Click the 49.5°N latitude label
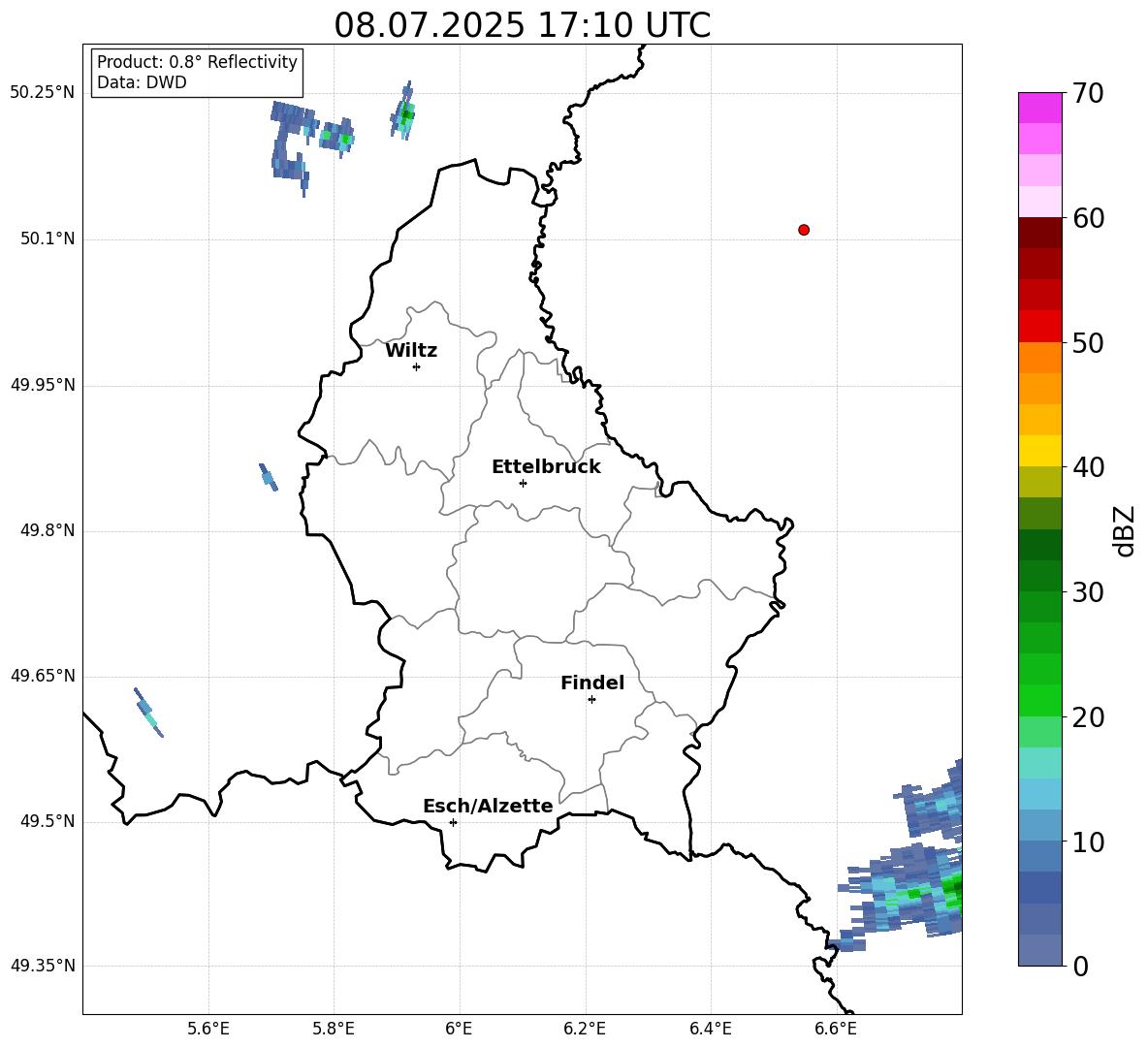This screenshot has width=1148, height=1048. pyautogui.click(x=48, y=821)
